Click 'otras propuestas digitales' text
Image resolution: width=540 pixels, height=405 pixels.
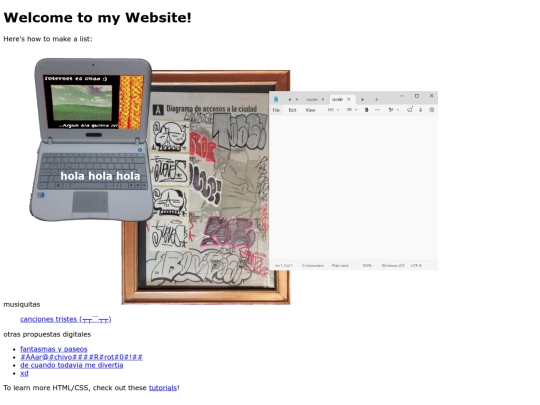[47, 334]
